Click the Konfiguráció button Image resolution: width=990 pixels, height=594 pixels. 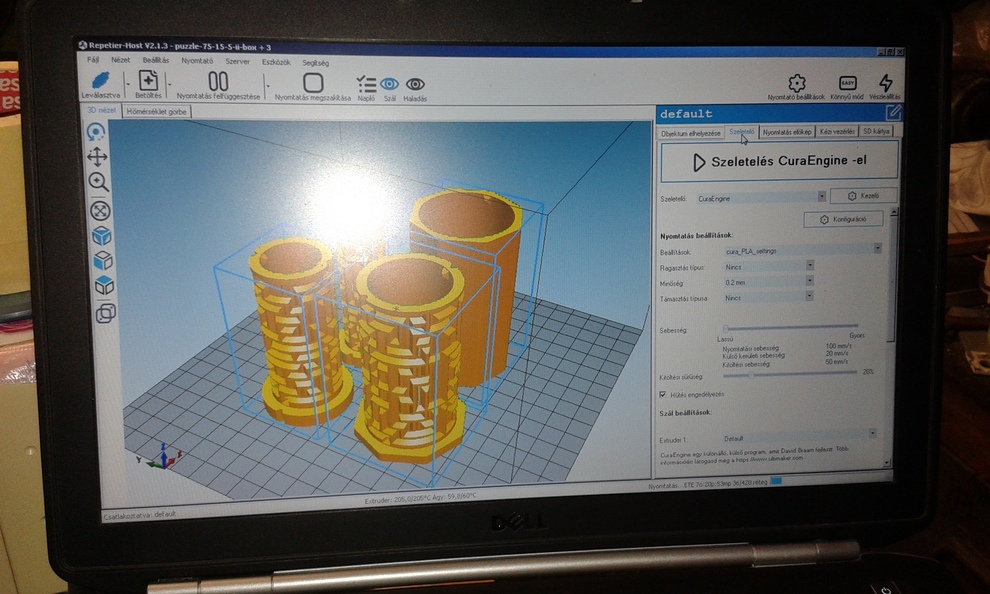point(843,219)
